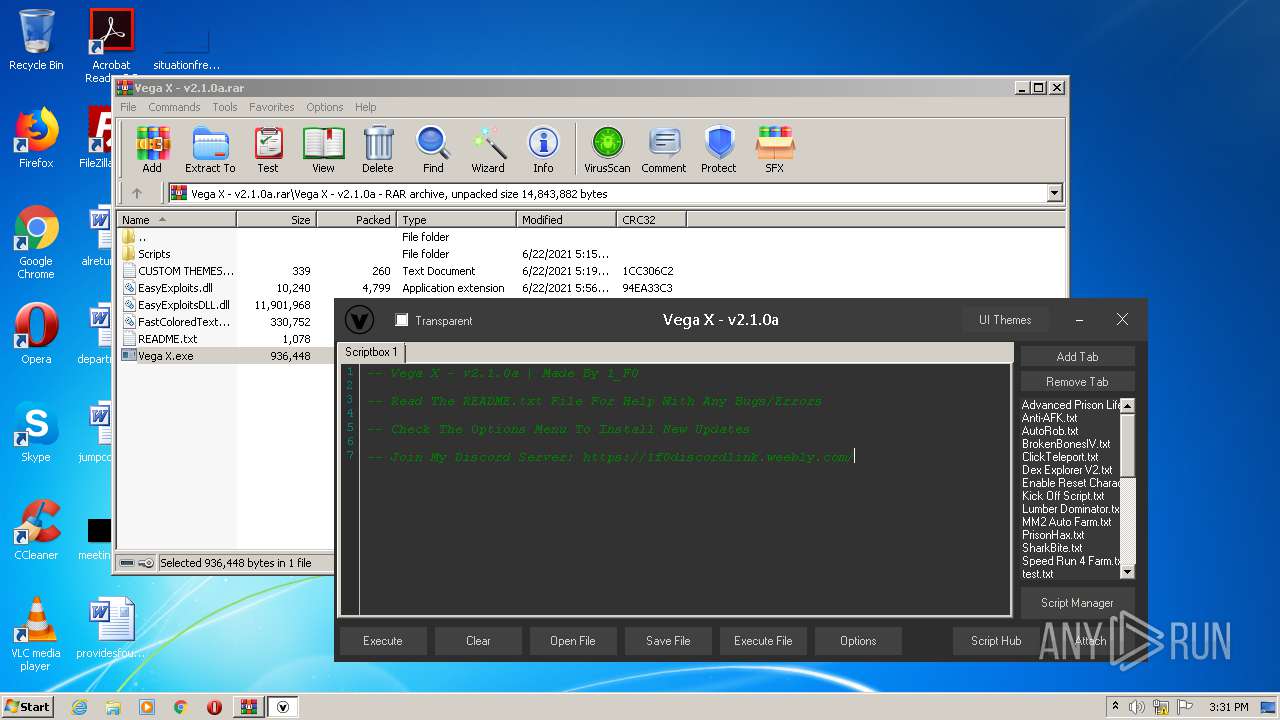Run VirusScan on the archive
The height and width of the screenshot is (720, 1280).
607,150
